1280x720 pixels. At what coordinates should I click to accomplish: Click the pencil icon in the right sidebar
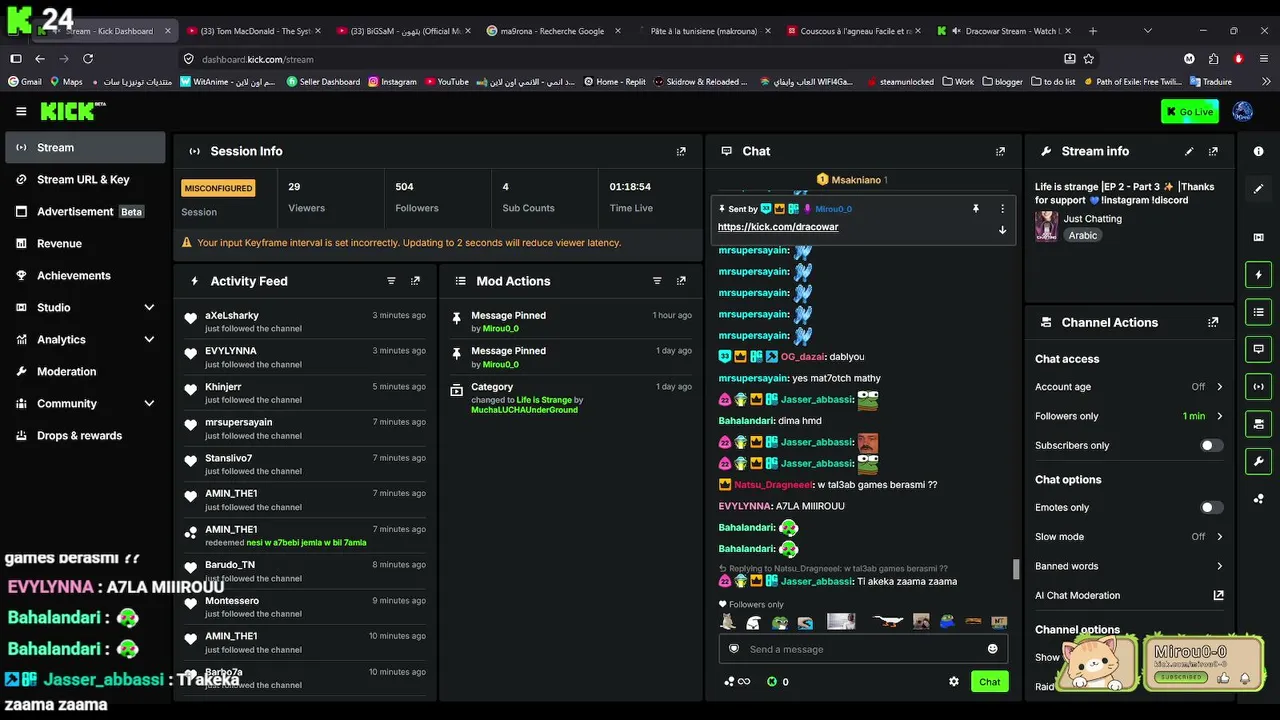[1258, 188]
